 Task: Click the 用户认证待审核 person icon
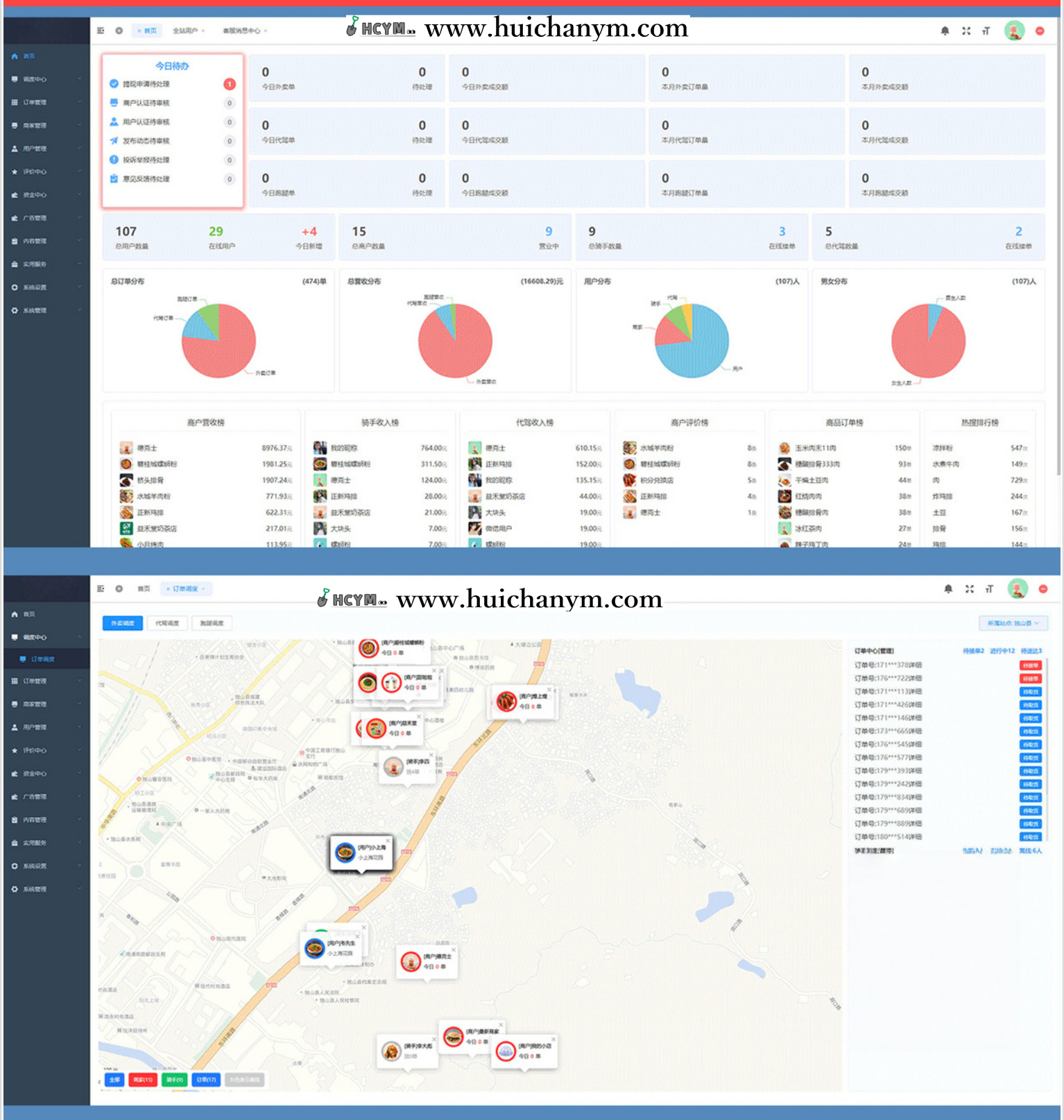(114, 122)
